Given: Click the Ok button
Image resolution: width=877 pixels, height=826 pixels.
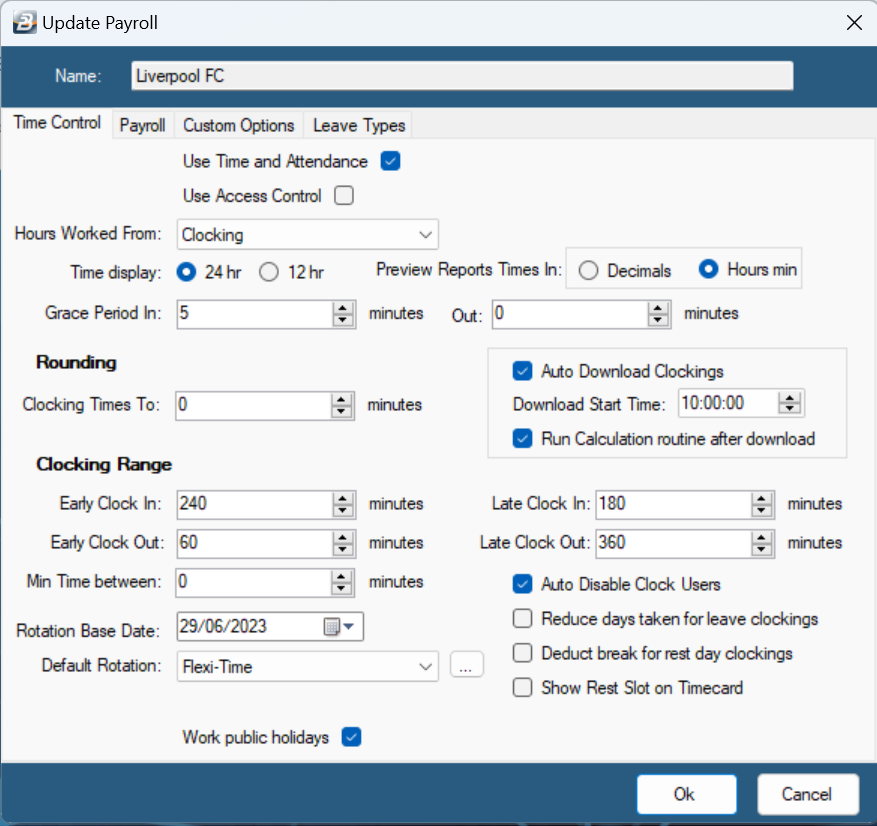Looking at the screenshot, I should [686, 794].
